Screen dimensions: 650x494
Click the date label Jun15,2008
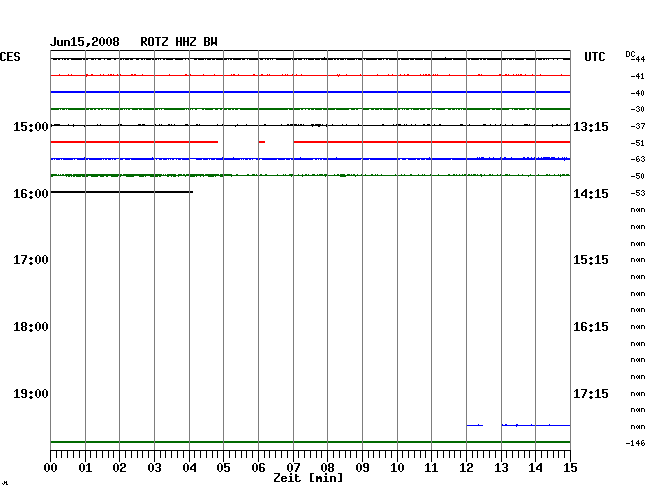(85, 42)
